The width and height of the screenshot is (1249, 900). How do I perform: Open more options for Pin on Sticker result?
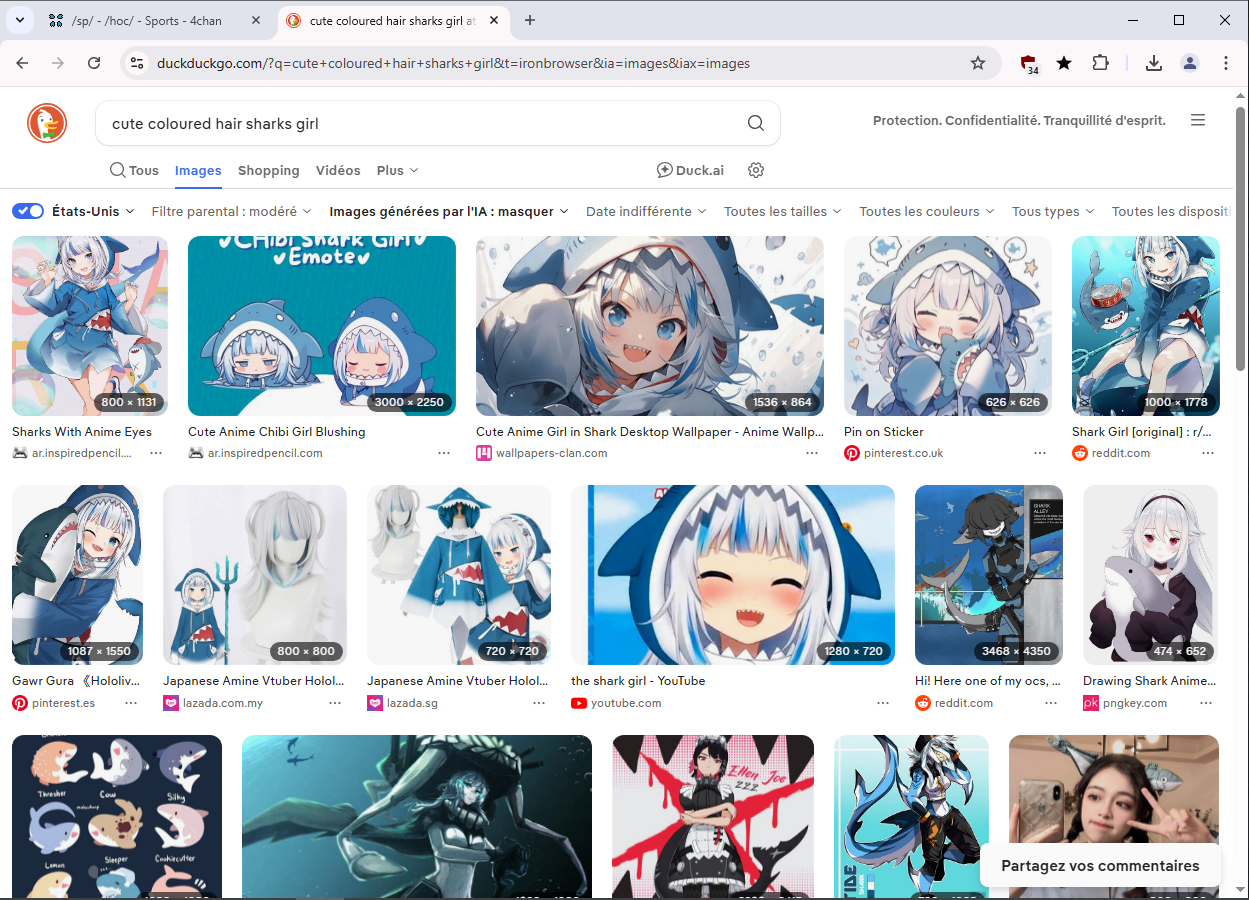(x=1040, y=453)
